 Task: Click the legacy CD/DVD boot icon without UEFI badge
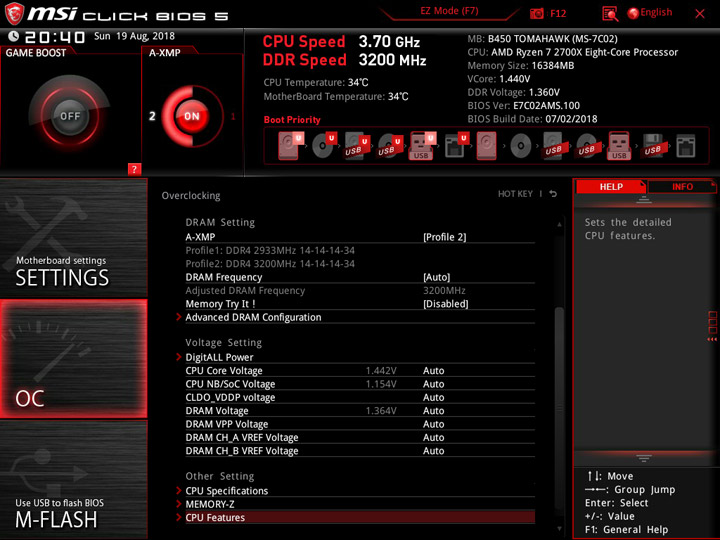tap(521, 146)
